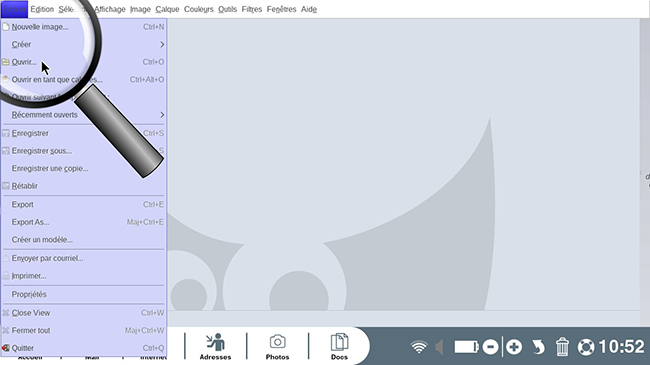Choose Enregistrer sous...

tap(83, 151)
